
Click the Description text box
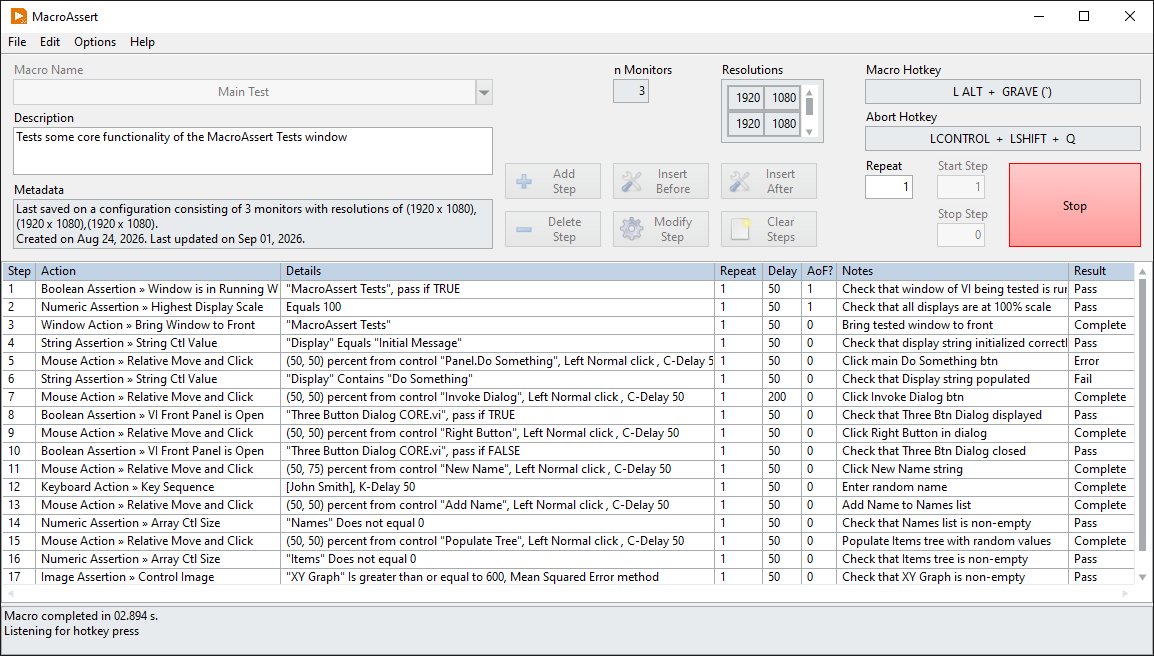point(253,151)
